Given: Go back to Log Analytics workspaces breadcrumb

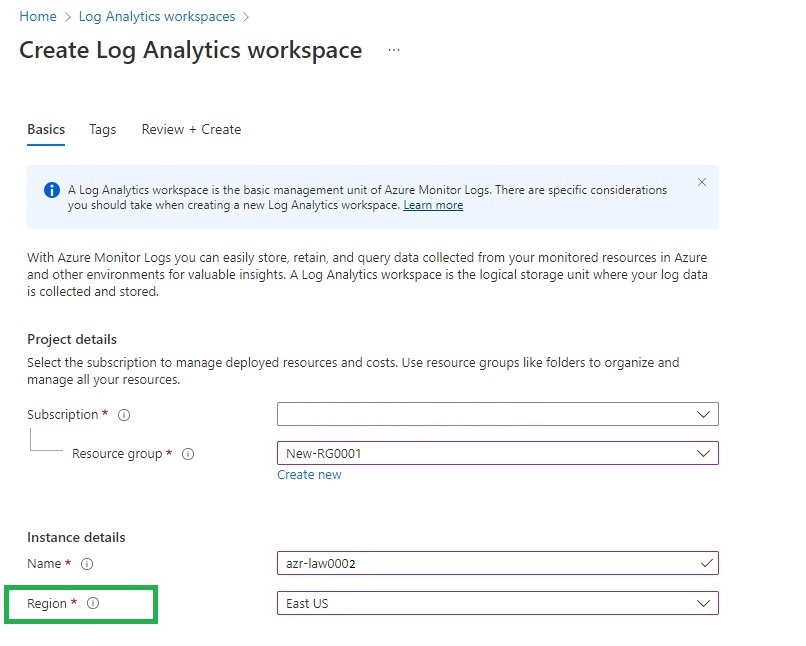Looking at the screenshot, I should click(x=157, y=17).
